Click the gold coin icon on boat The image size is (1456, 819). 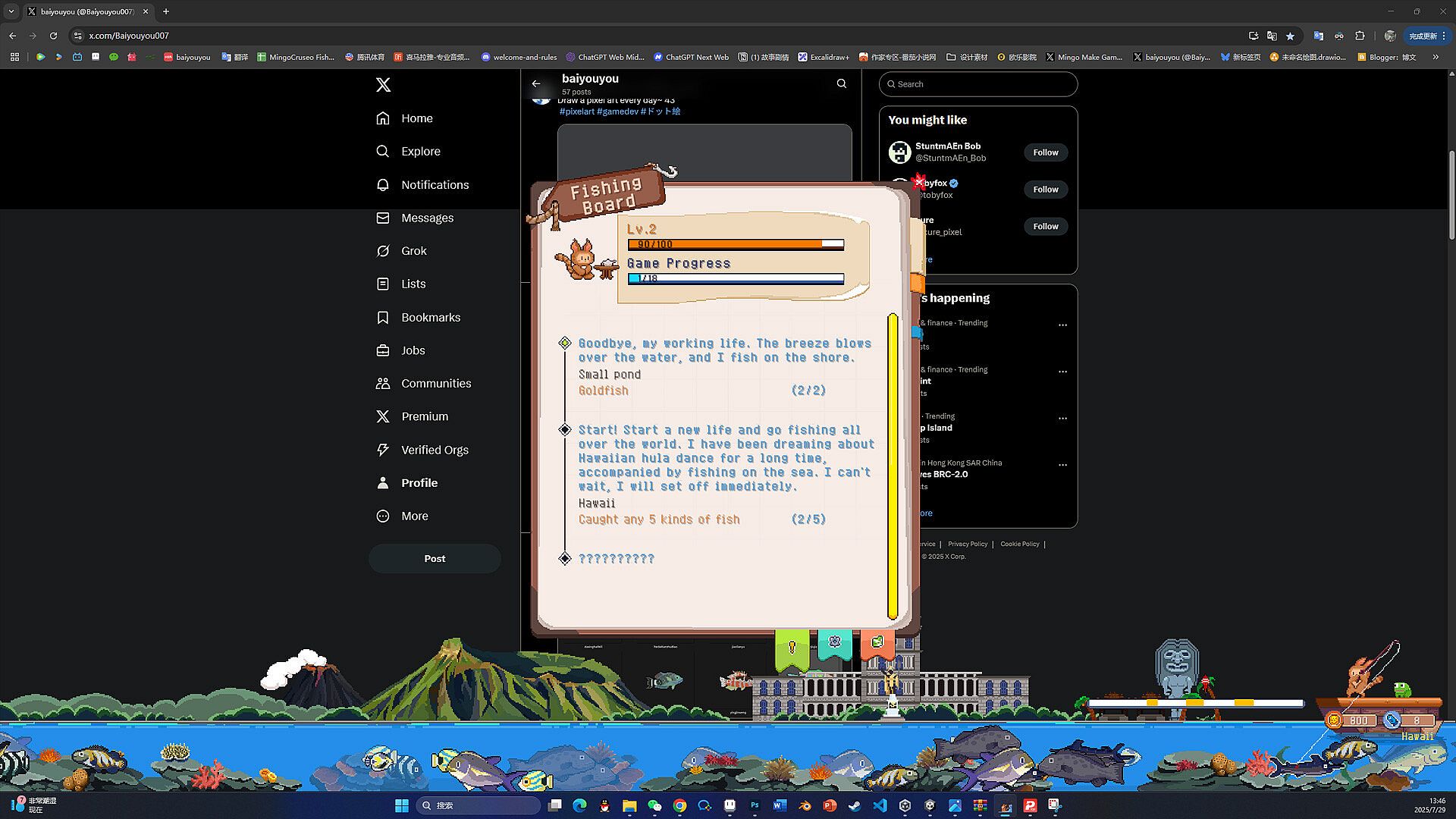coord(1335,720)
